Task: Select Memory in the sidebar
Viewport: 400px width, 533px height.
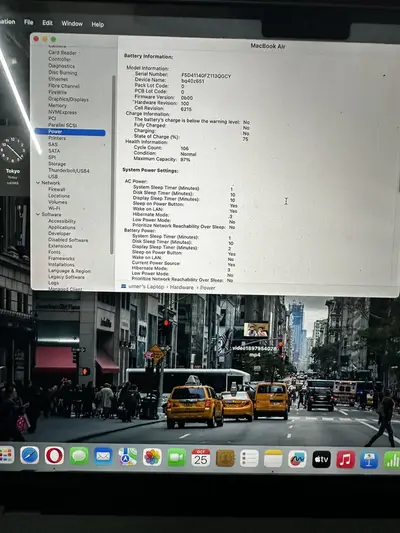Action: point(57,106)
